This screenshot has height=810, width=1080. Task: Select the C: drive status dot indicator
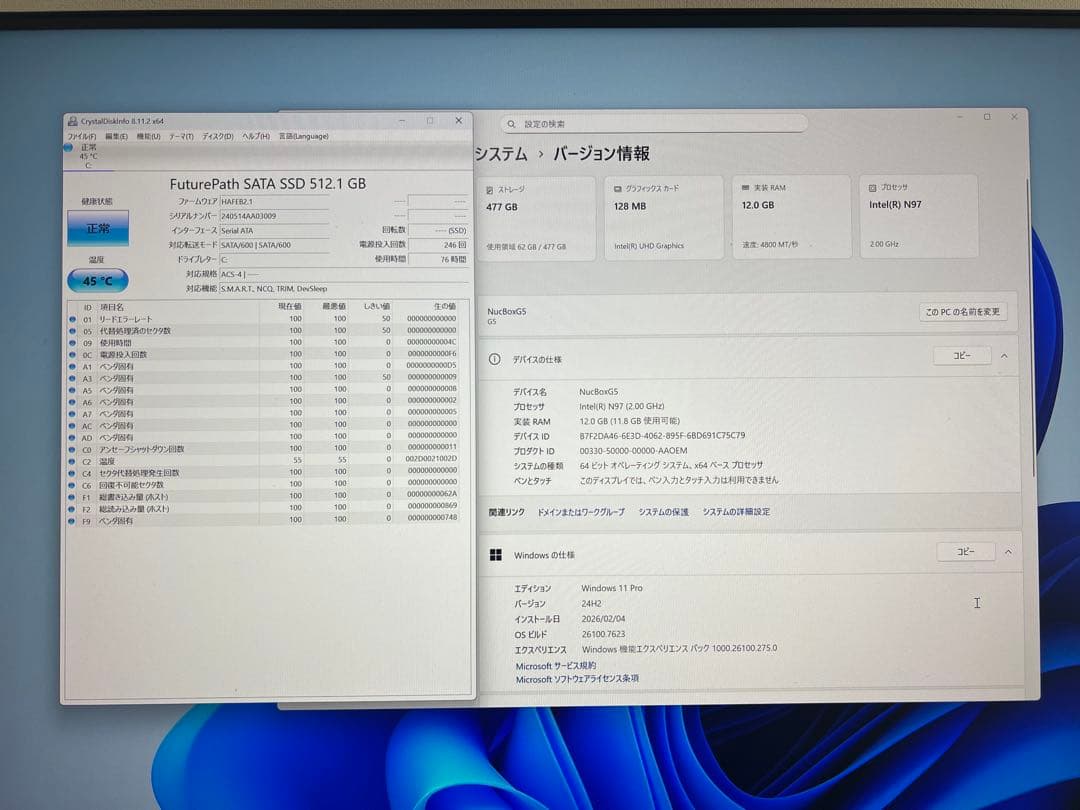coord(68,147)
